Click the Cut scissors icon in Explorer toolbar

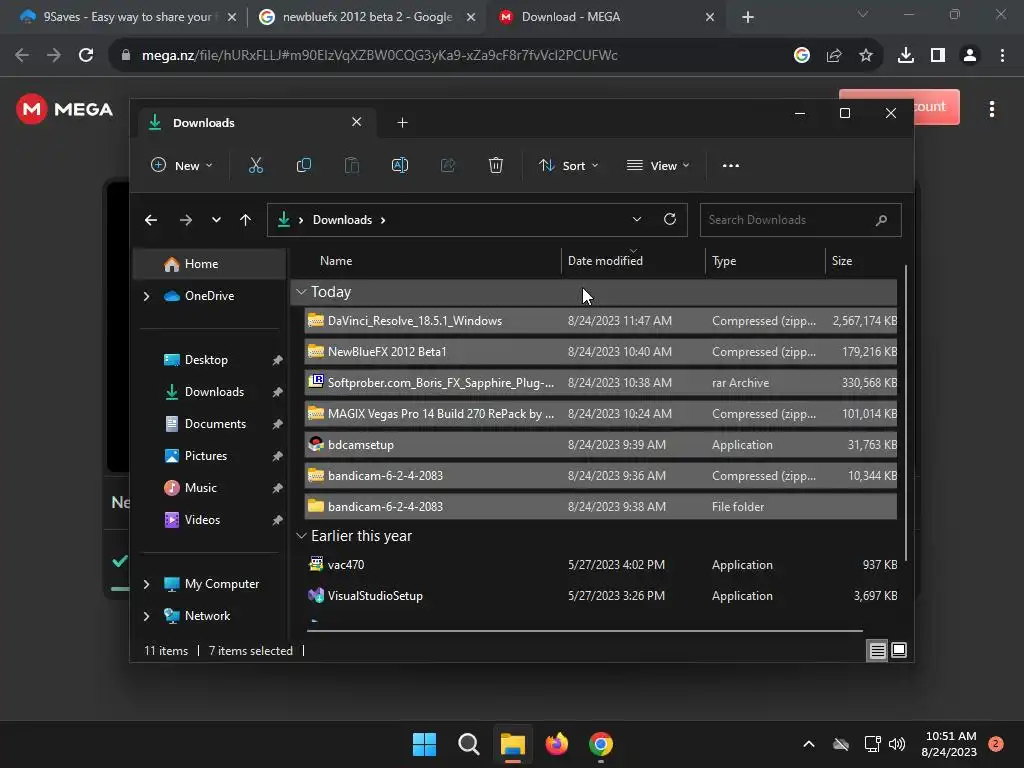click(255, 166)
